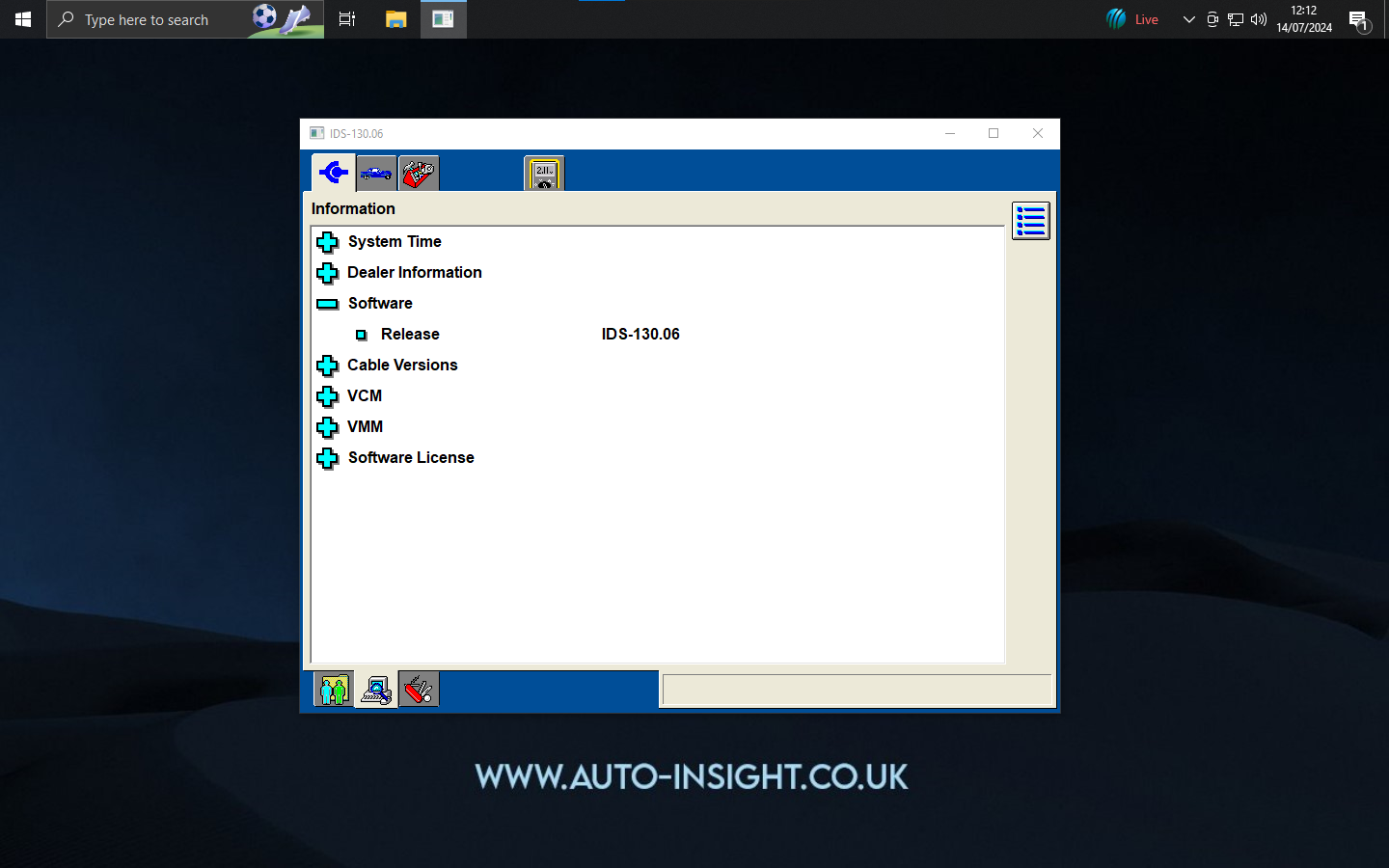Expand the VCM entry
This screenshot has height=868, width=1389.
click(328, 396)
